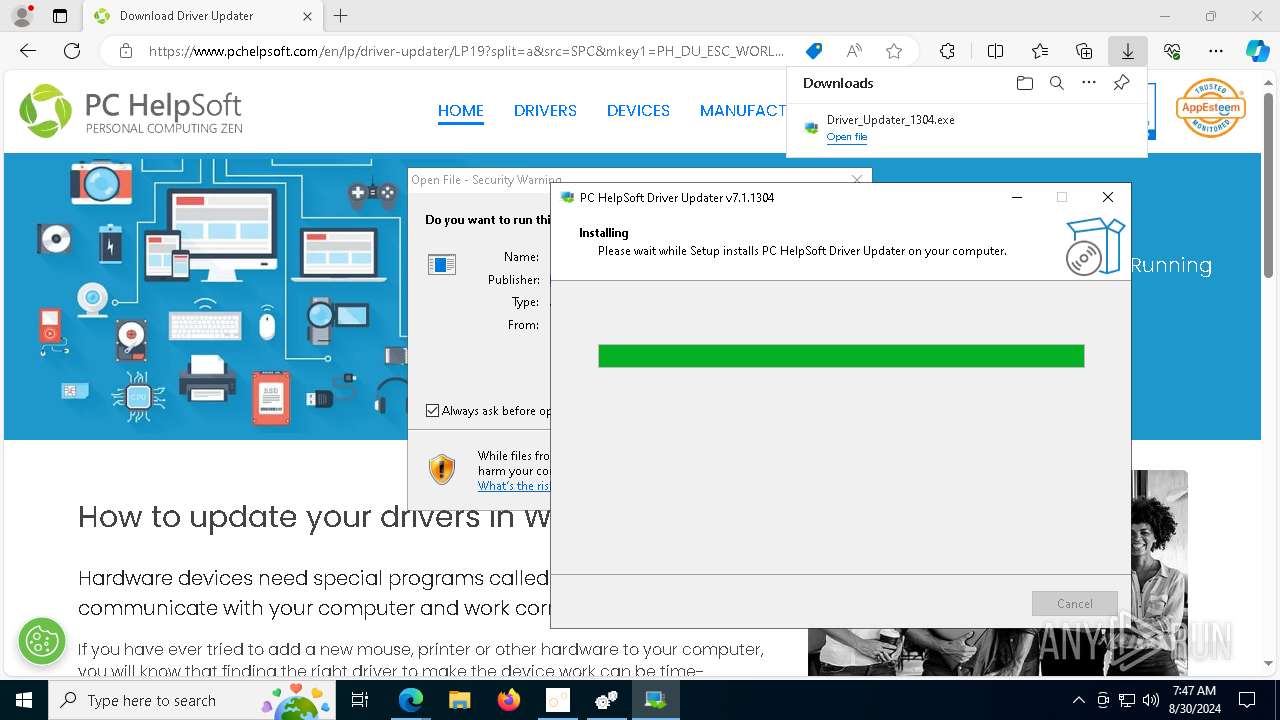Click the taskbar clock showing 7:47 AM
This screenshot has height=720, width=1280.
[x=1194, y=700]
